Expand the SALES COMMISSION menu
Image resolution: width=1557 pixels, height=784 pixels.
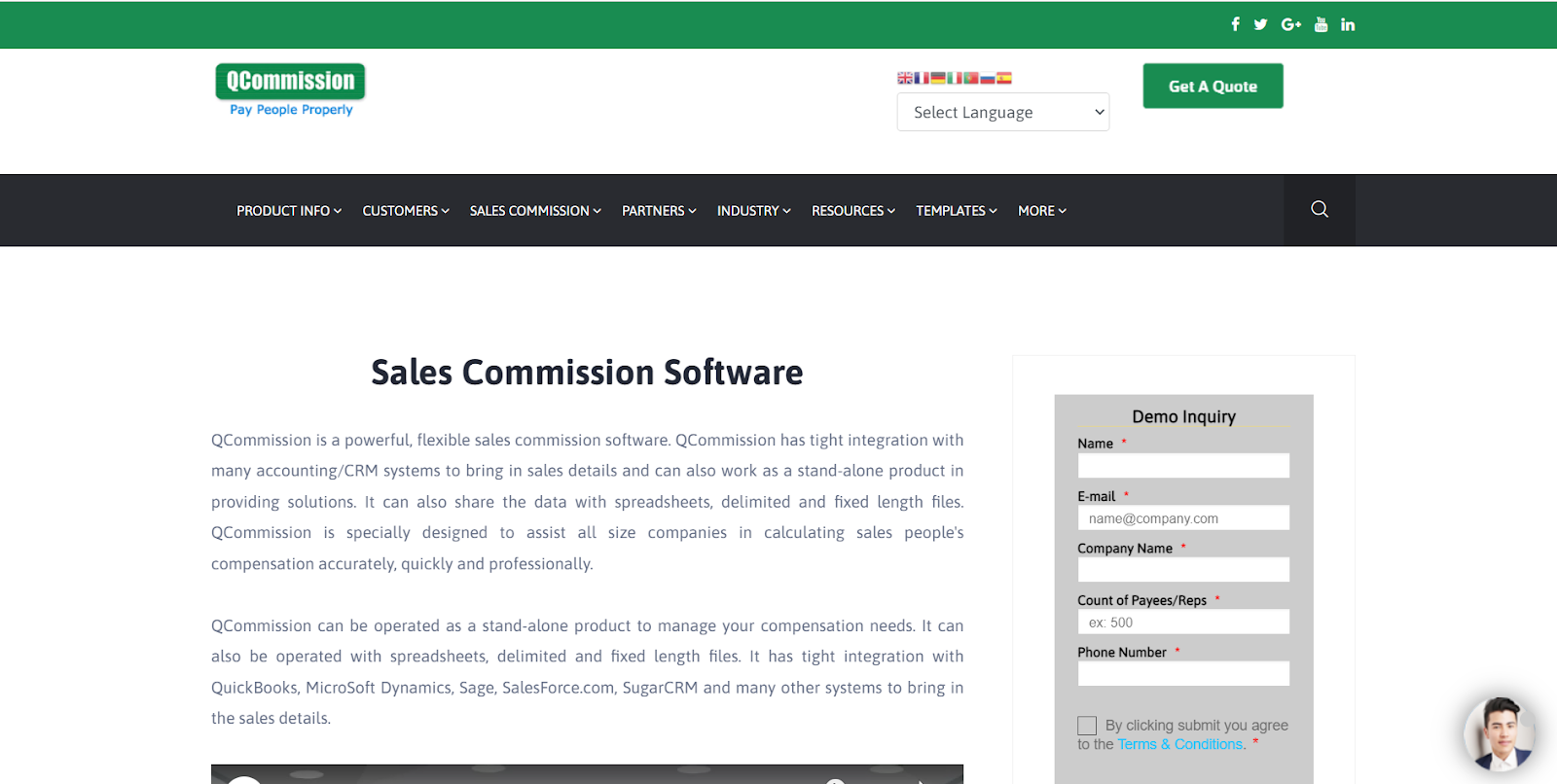point(535,210)
